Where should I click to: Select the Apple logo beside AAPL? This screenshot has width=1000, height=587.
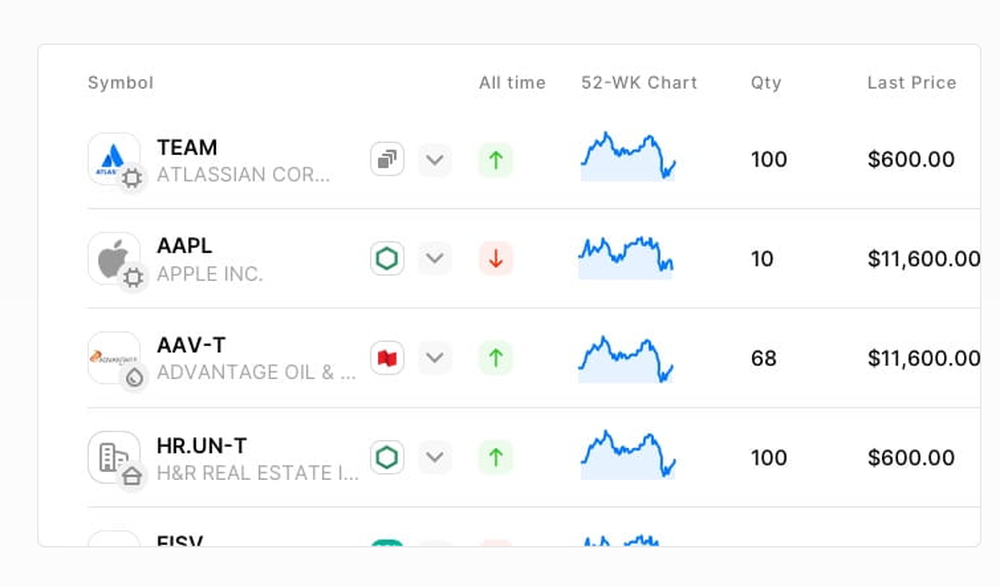click(x=111, y=253)
